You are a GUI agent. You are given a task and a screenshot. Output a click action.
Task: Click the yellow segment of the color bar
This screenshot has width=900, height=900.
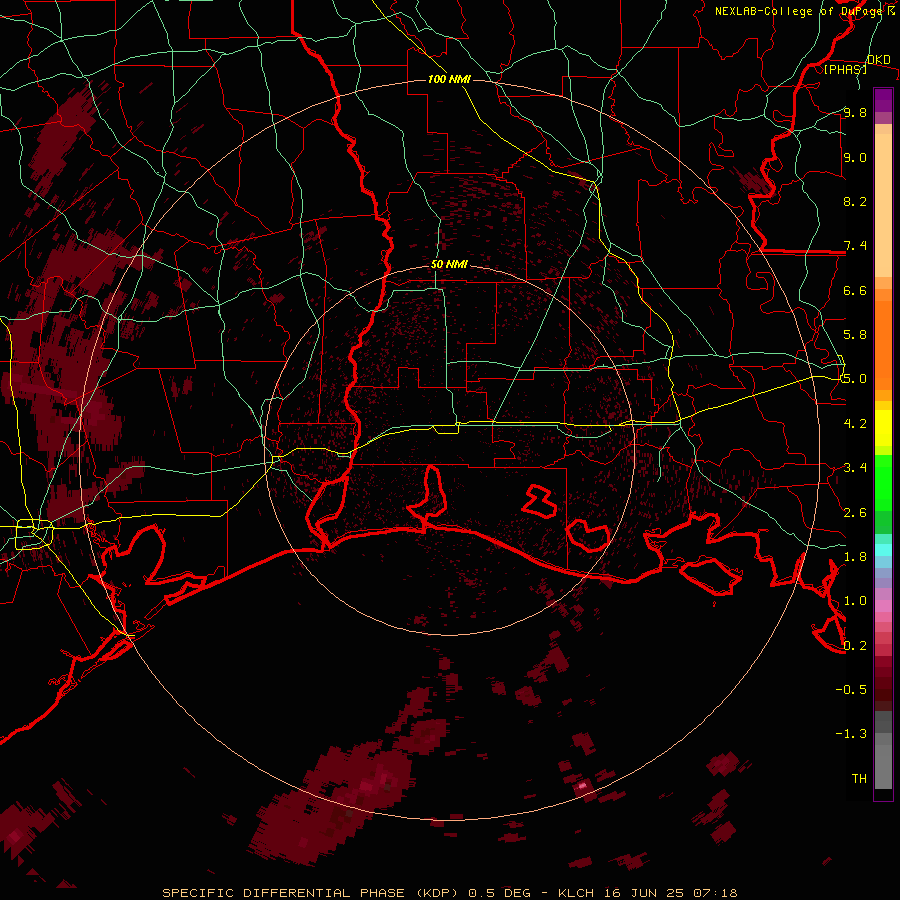coord(883,428)
